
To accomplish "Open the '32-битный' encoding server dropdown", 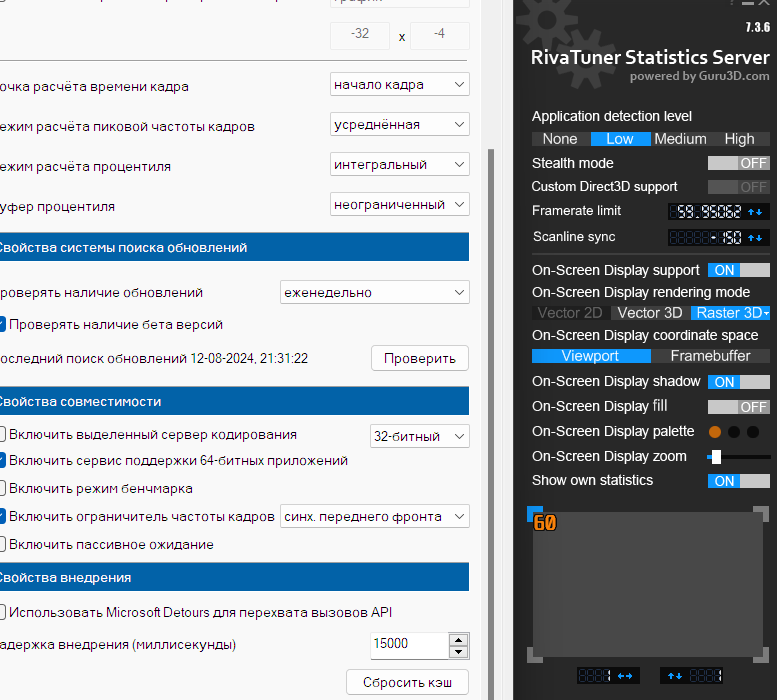I will (x=419, y=436).
